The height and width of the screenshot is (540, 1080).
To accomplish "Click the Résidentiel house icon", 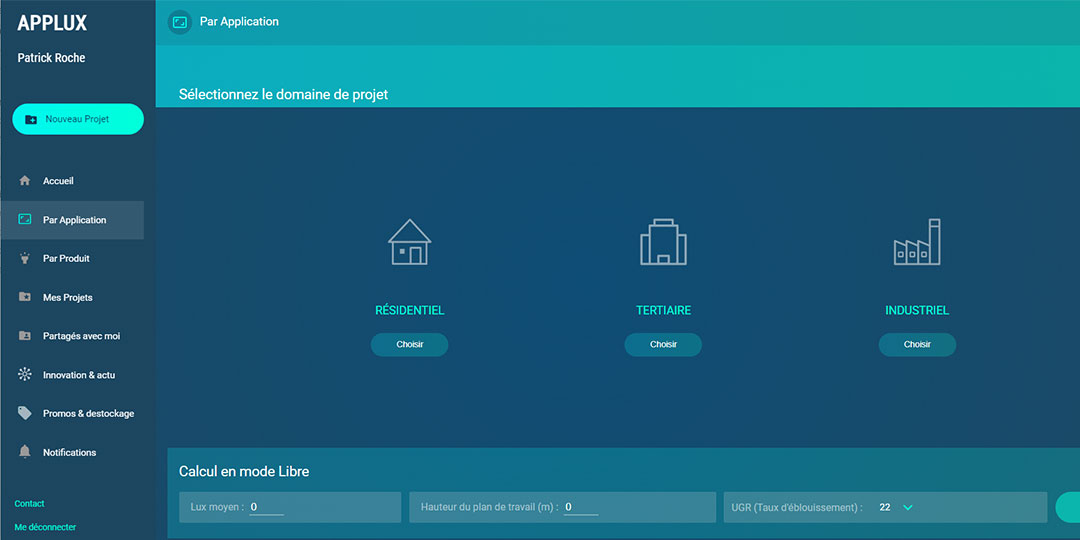I will coord(409,242).
